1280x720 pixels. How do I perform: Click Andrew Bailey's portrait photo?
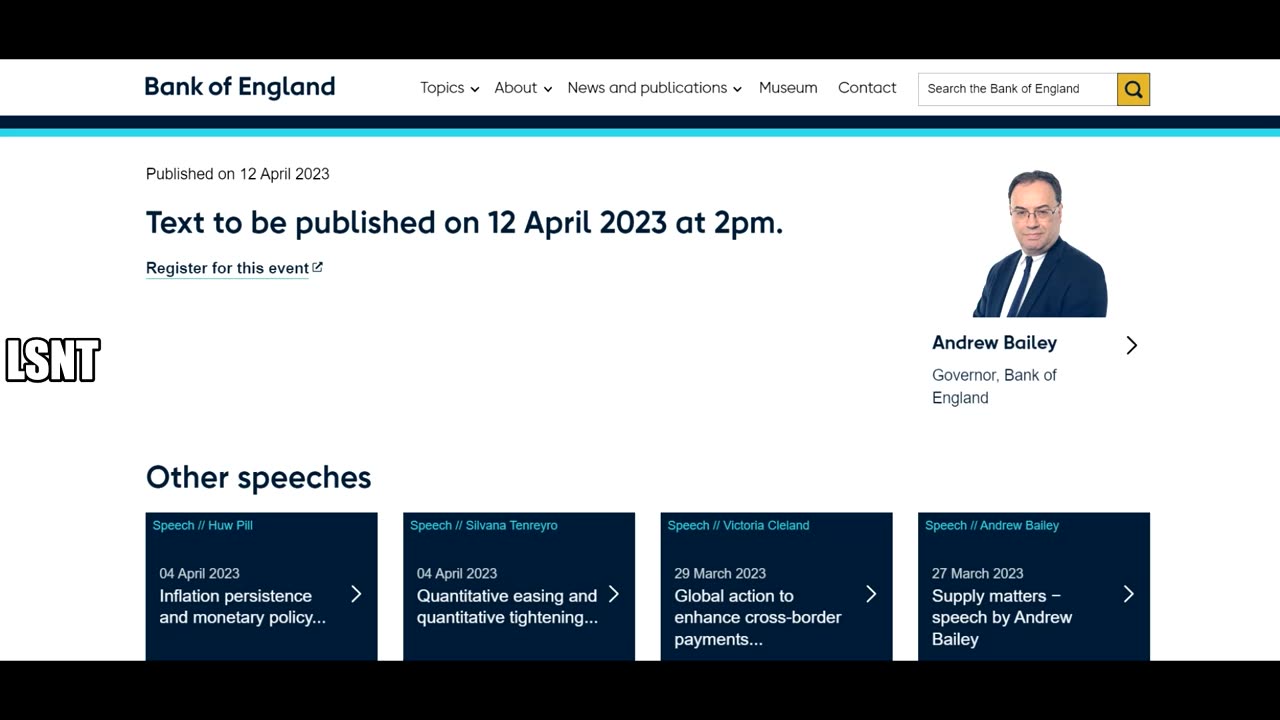click(1040, 243)
